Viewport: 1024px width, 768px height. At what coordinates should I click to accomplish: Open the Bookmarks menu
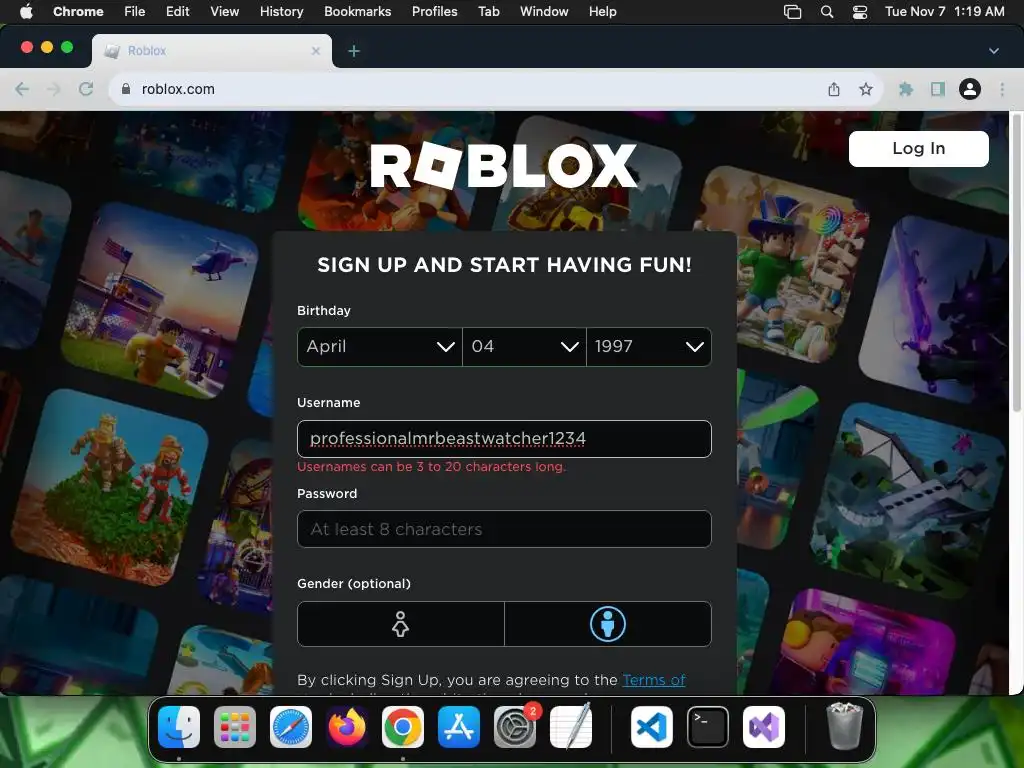pyautogui.click(x=357, y=11)
